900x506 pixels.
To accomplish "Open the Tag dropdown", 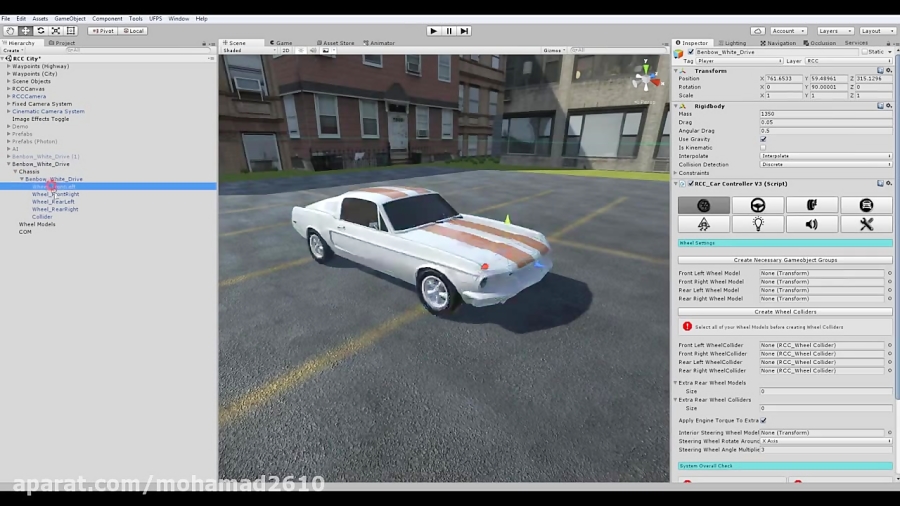I will click(x=739, y=61).
